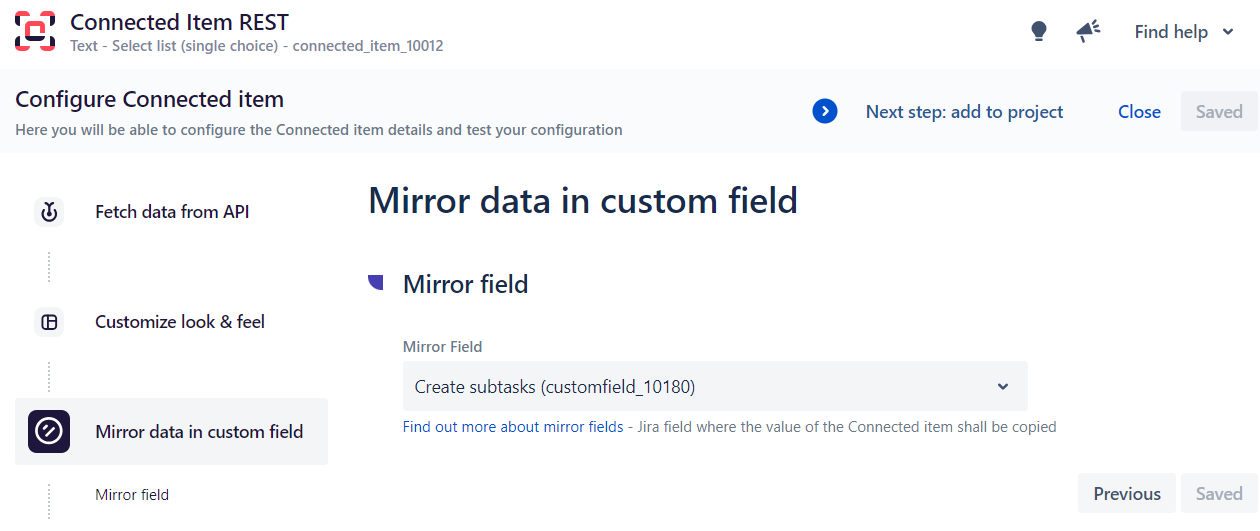Go to Fetch data from API step
The height and width of the screenshot is (531, 1260).
(172, 212)
